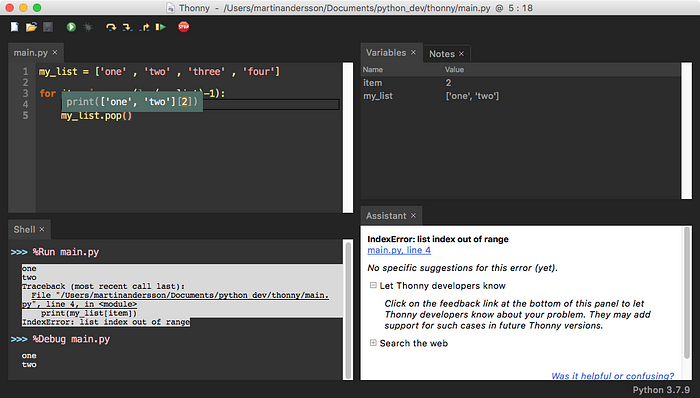The image size is (700, 398).
Task: Click 'Was it helpful or confusing?' link
Action: (x=612, y=376)
